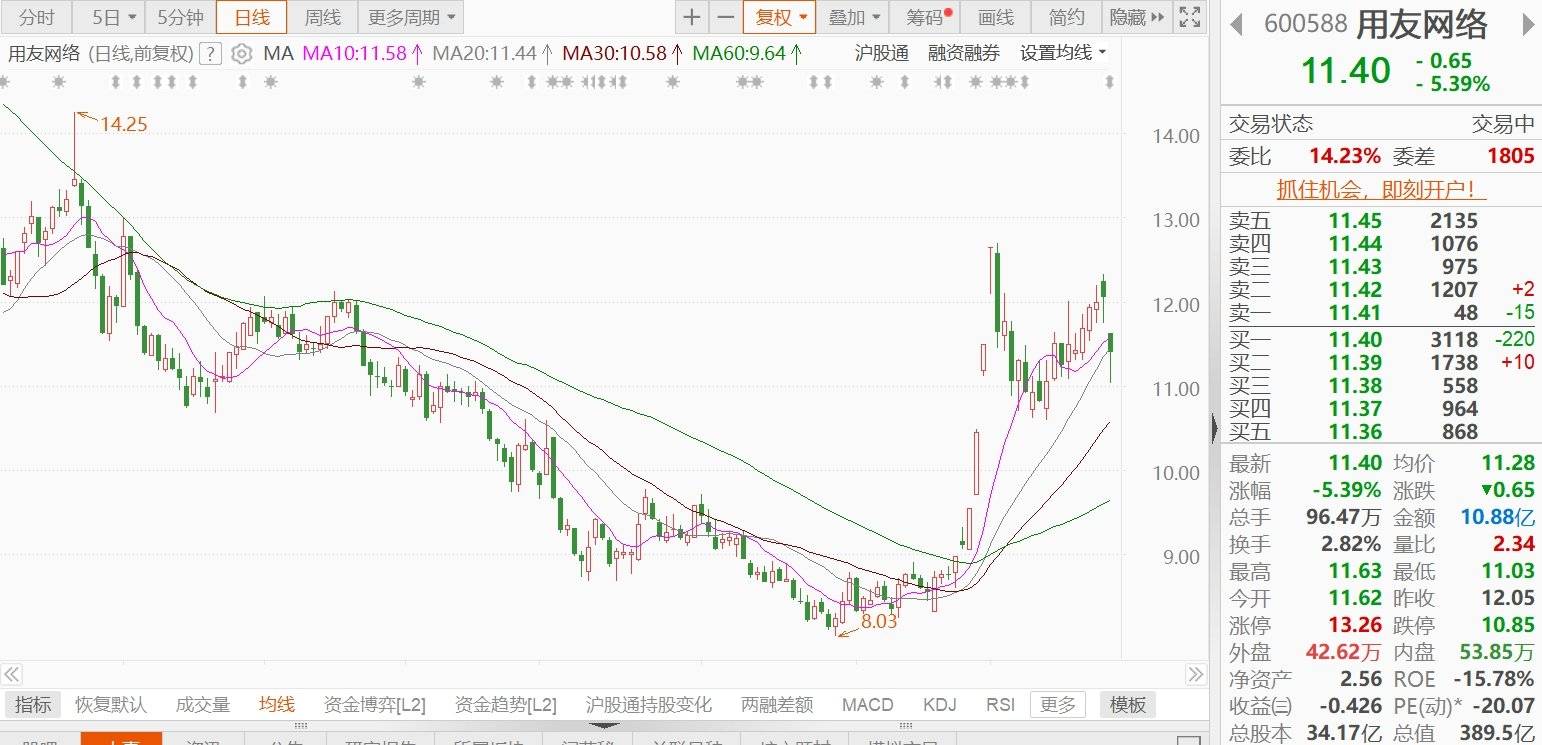Click 买五 bid price 11.36

(x=1355, y=432)
